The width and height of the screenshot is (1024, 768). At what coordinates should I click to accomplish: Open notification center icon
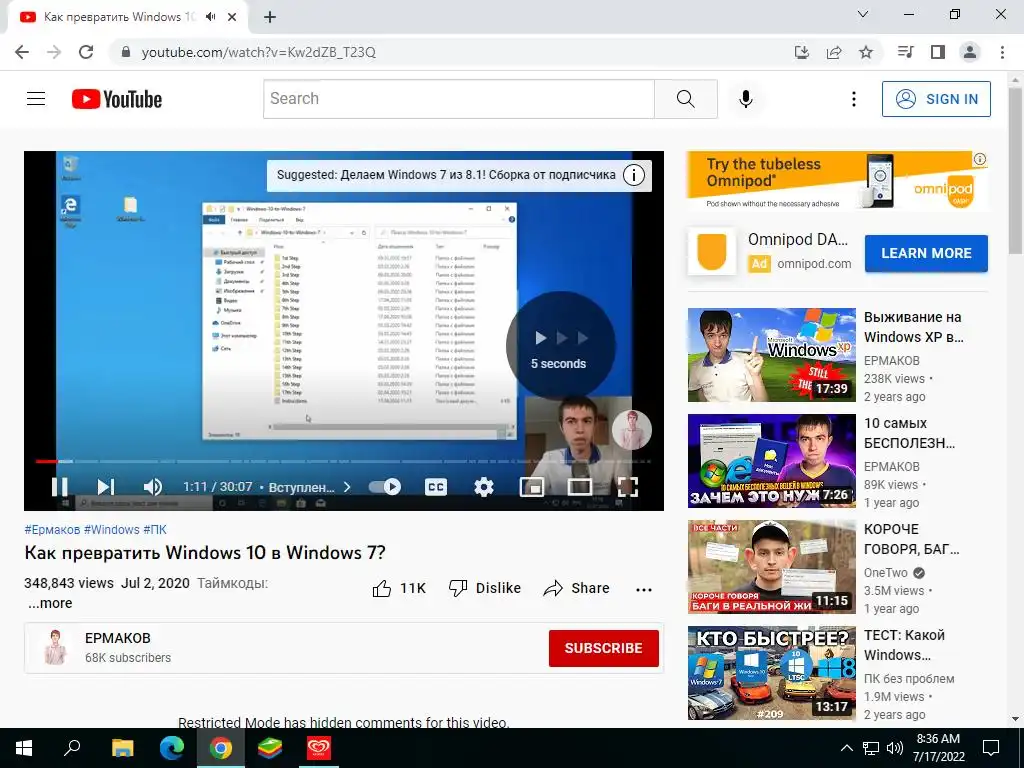tap(991, 748)
